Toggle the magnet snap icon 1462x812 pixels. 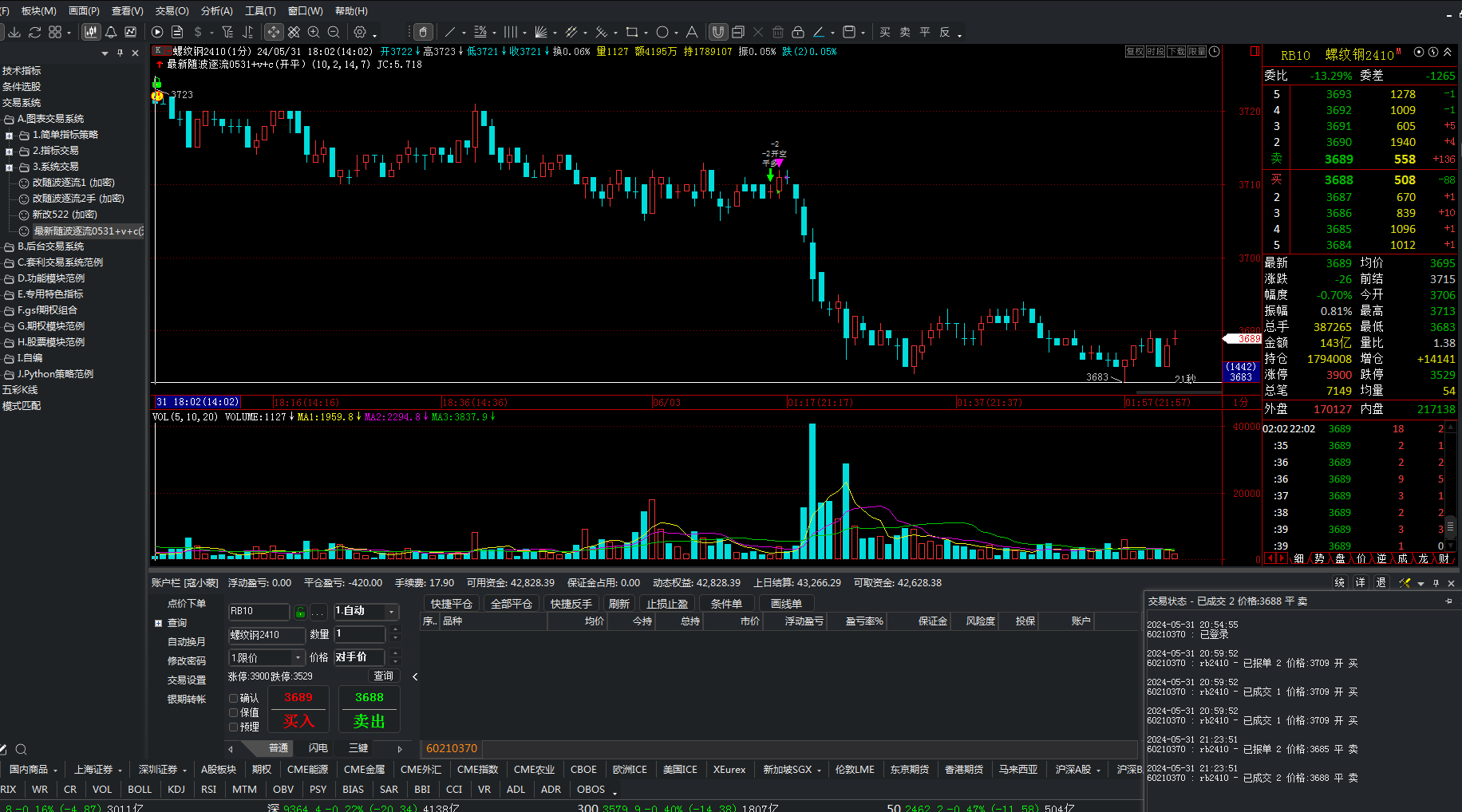(x=718, y=32)
